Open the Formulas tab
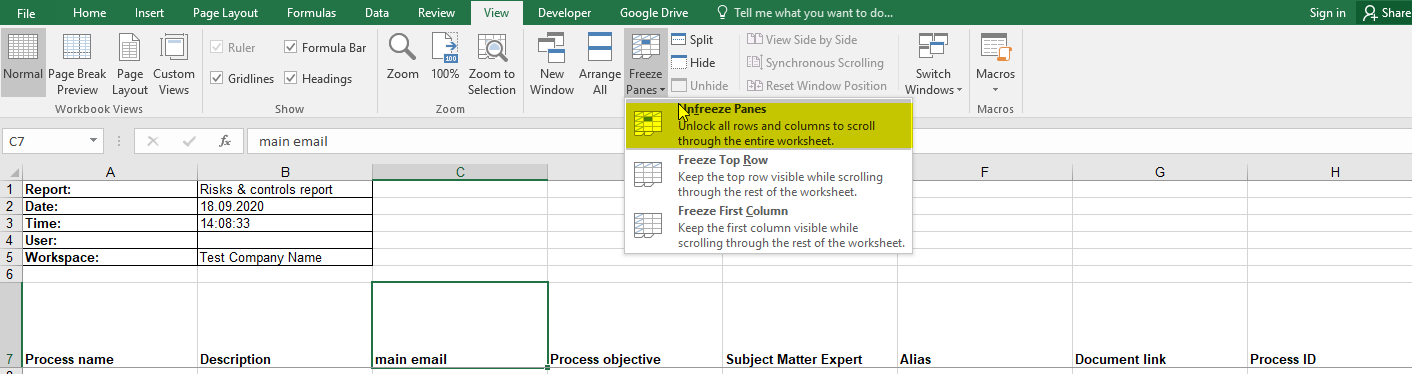This screenshot has width=1412, height=374. click(x=311, y=13)
